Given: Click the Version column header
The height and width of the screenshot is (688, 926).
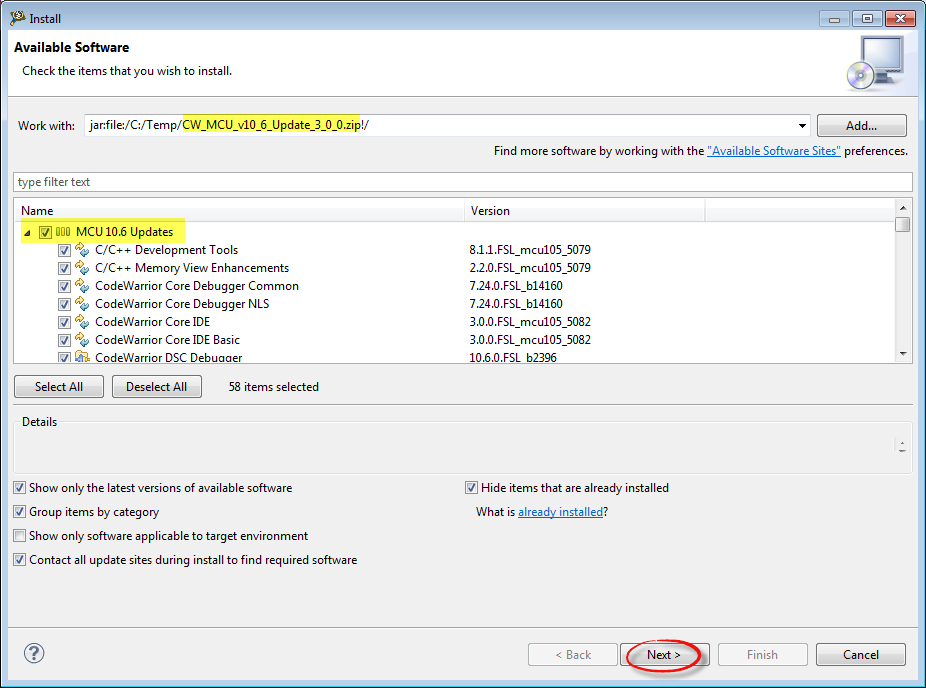Looking at the screenshot, I should (585, 210).
